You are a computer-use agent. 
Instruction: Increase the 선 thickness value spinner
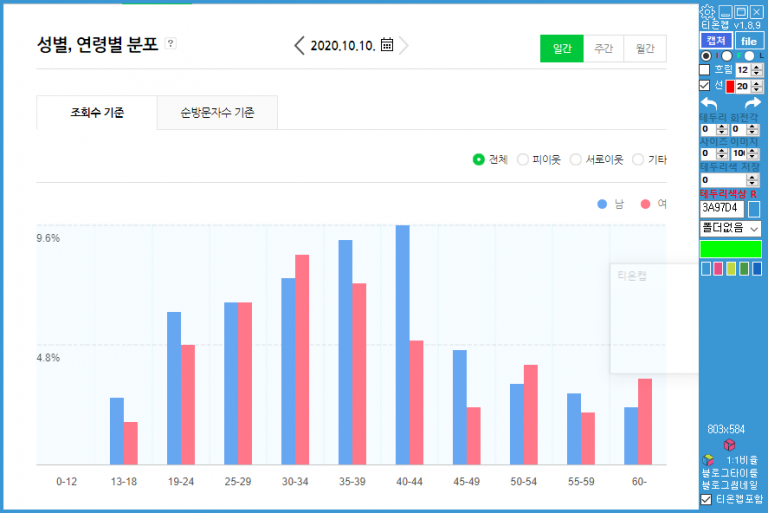(757, 83)
